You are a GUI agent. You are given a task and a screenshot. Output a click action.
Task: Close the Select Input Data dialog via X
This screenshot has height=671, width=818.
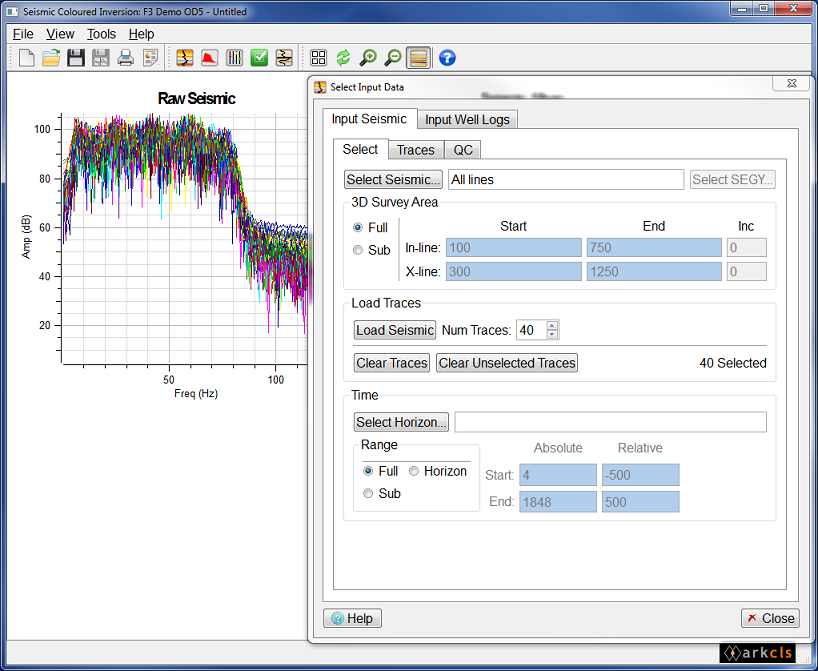(x=792, y=83)
